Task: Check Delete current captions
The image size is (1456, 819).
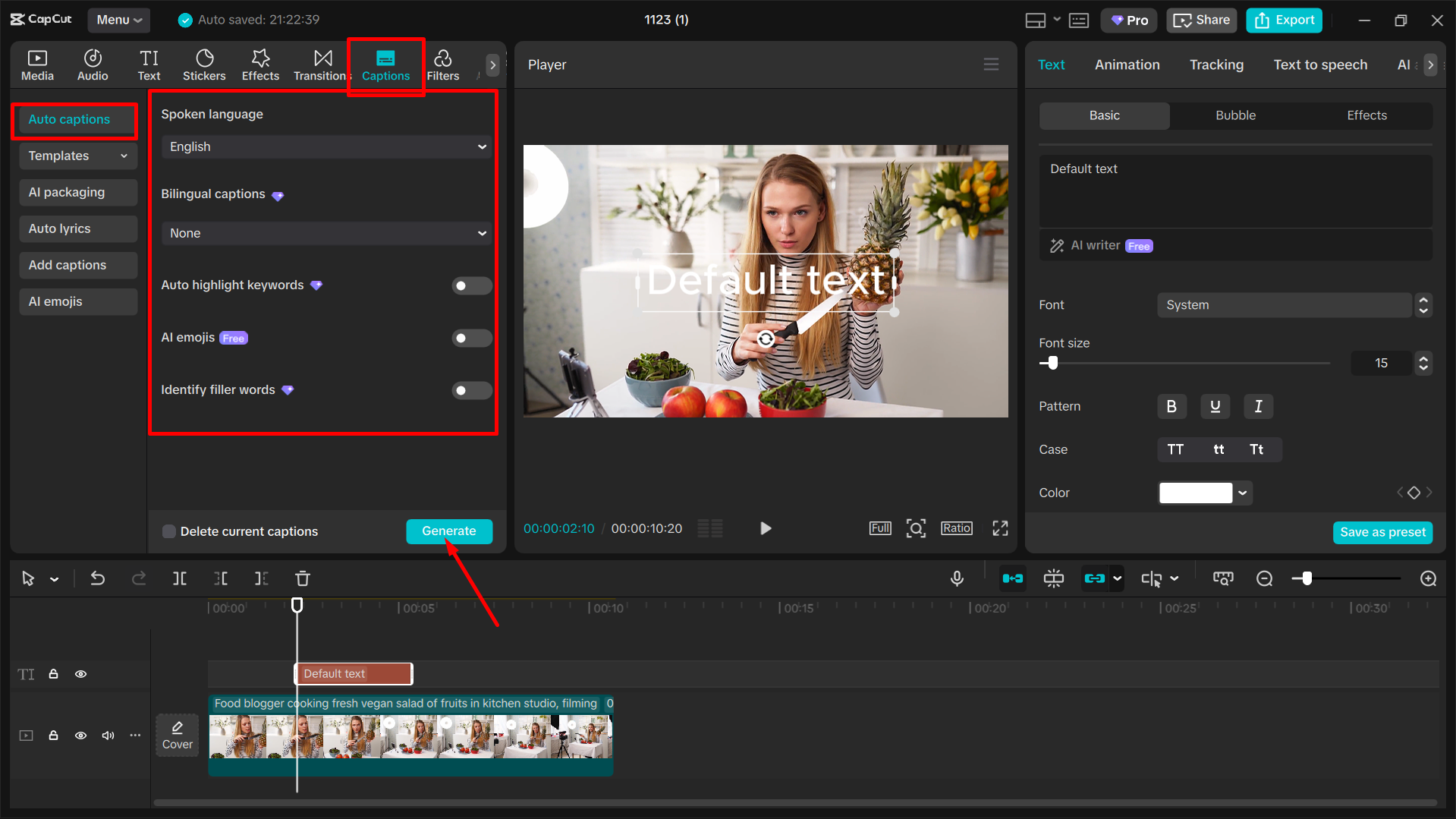Action: coord(168,531)
